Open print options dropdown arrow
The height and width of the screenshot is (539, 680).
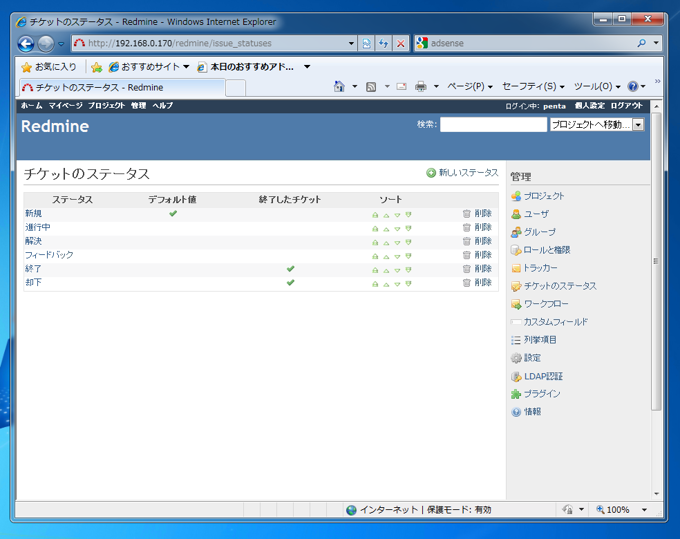[436, 87]
